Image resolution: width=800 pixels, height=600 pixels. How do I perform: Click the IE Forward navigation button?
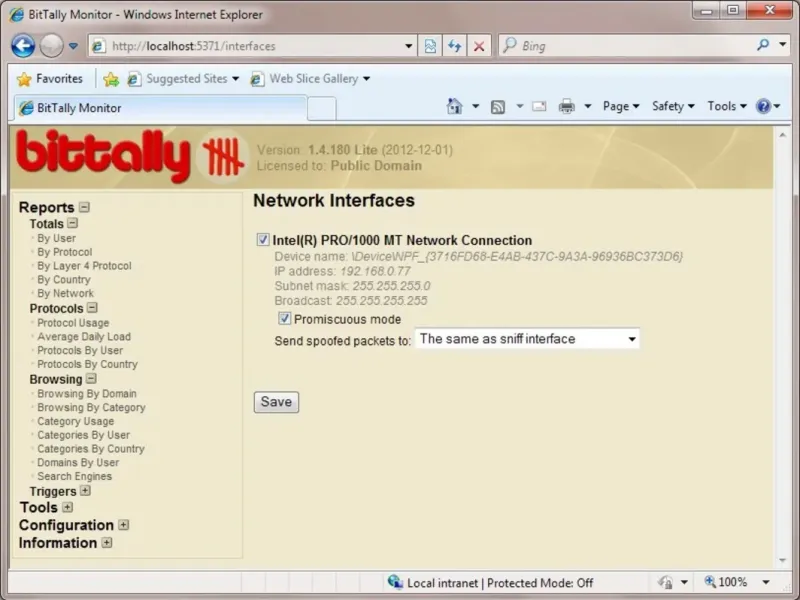pos(51,46)
